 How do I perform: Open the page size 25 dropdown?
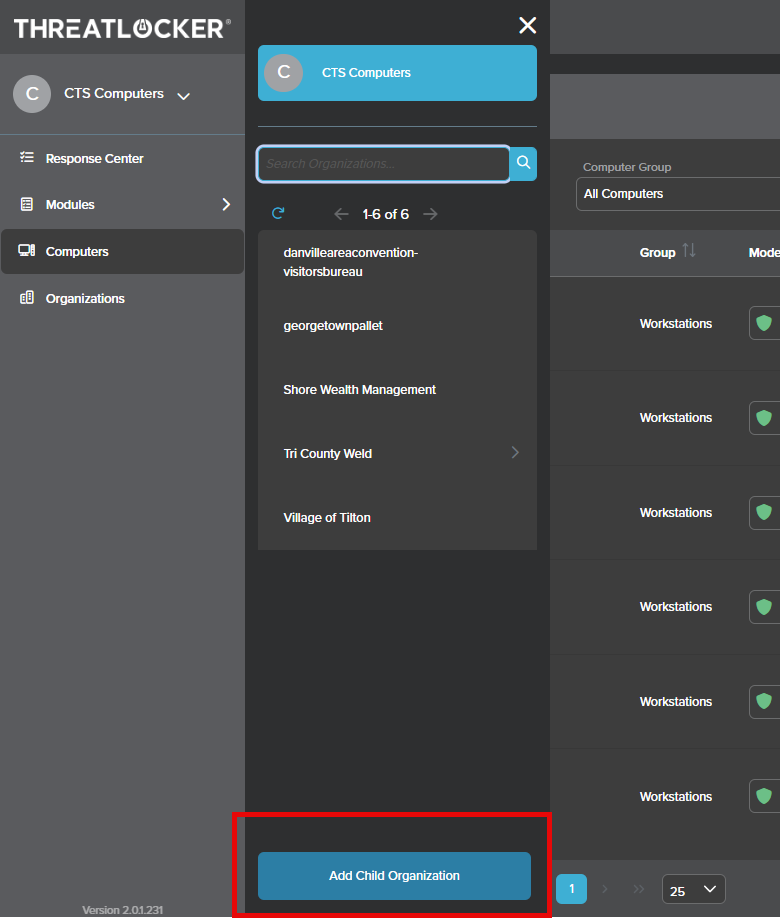pyautogui.click(x=694, y=889)
